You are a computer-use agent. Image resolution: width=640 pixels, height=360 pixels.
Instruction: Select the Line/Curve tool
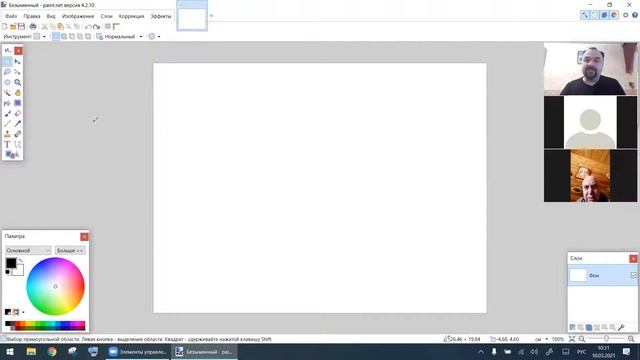click(x=18, y=144)
